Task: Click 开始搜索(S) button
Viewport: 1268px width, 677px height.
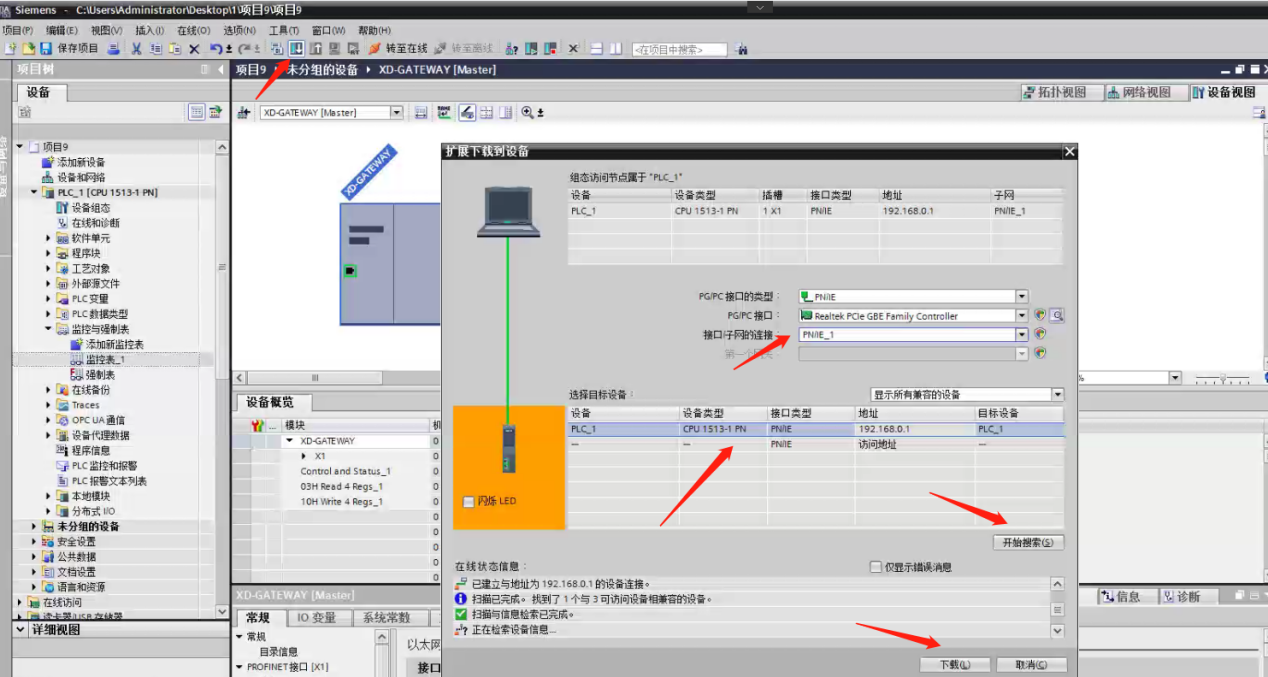Action: pyautogui.click(x=1028, y=542)
